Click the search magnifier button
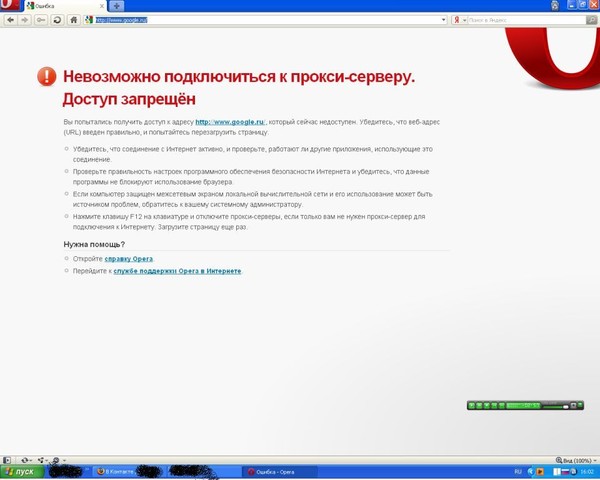This screenshot has width=600, height=480. point(591,20)
